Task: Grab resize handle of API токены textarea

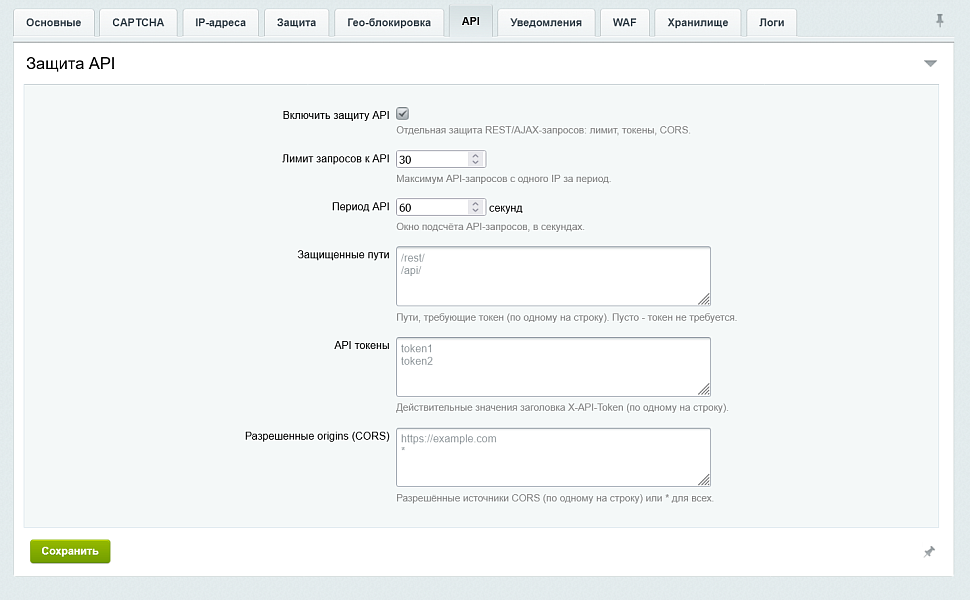Action: (x=704, y=390)
